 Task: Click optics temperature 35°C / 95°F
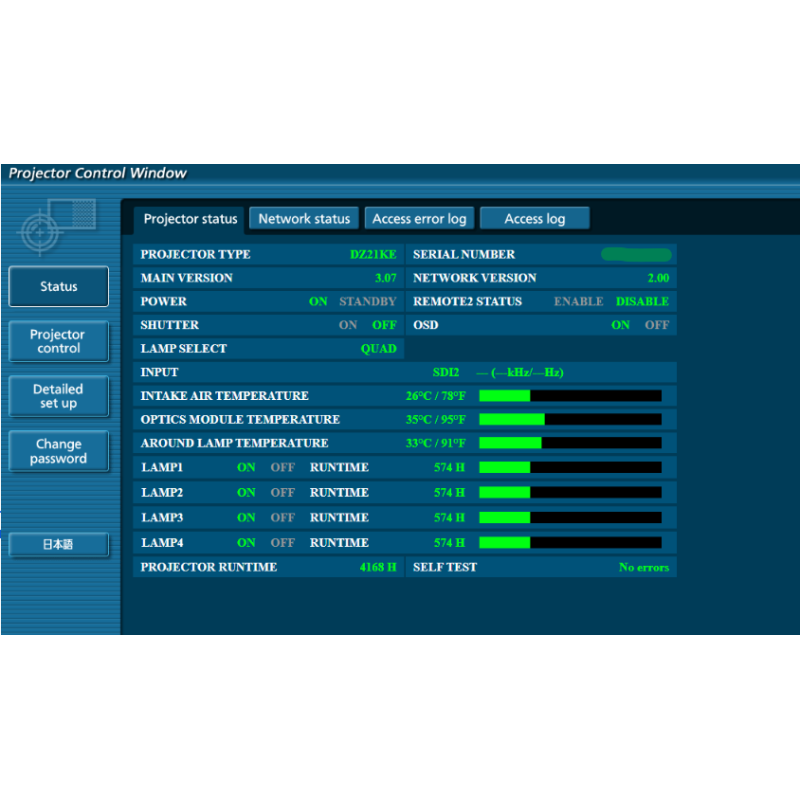tap(436, 419)
